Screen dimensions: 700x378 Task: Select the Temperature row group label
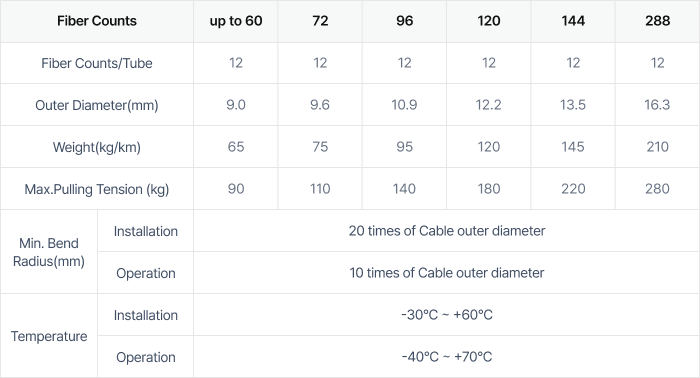pyautogui.click(x=49, y=336)
